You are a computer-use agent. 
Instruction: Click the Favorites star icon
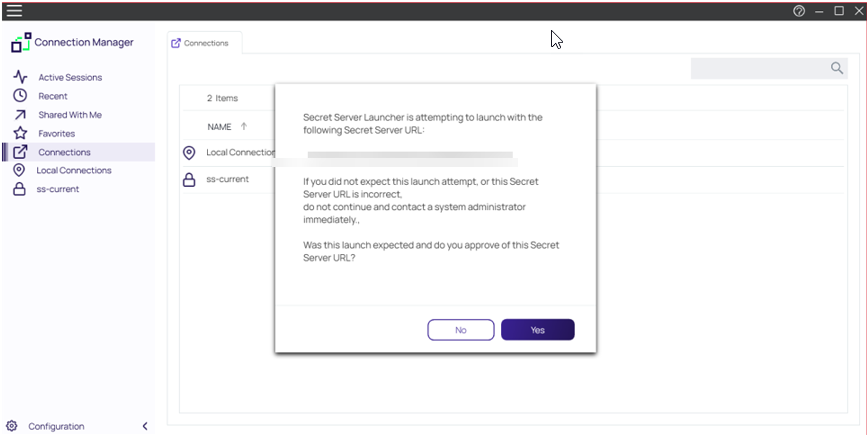[x=20, y=133]
